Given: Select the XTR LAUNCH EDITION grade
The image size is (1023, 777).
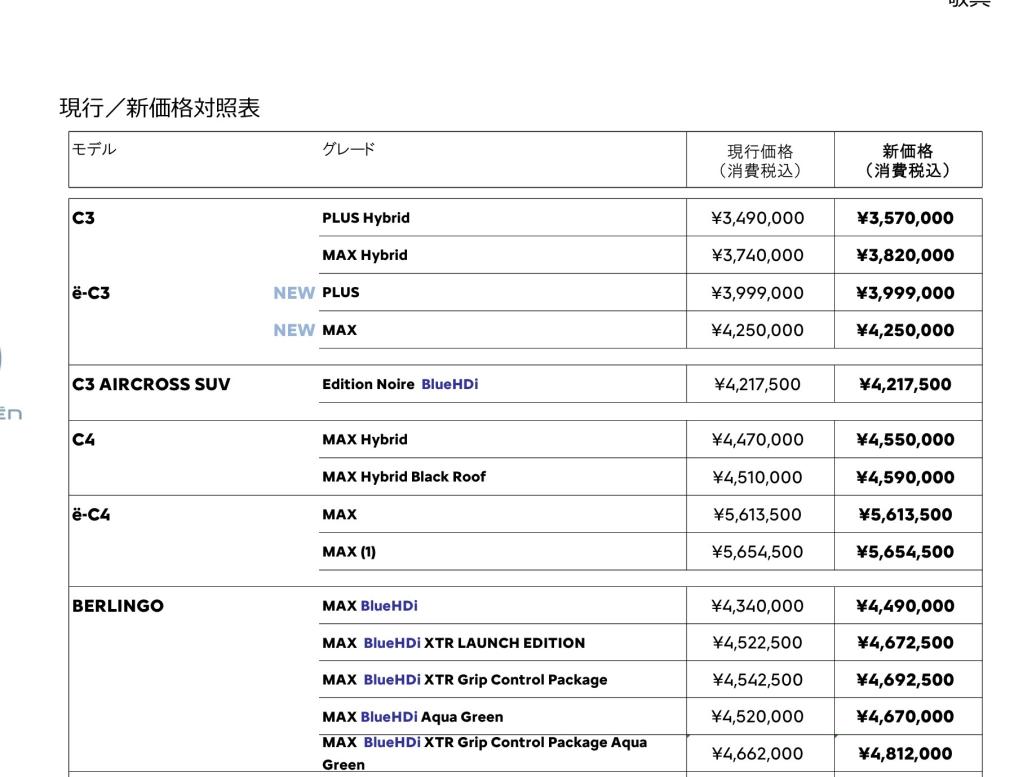Looking at the screenshot, I should click(x=453, y=643).
